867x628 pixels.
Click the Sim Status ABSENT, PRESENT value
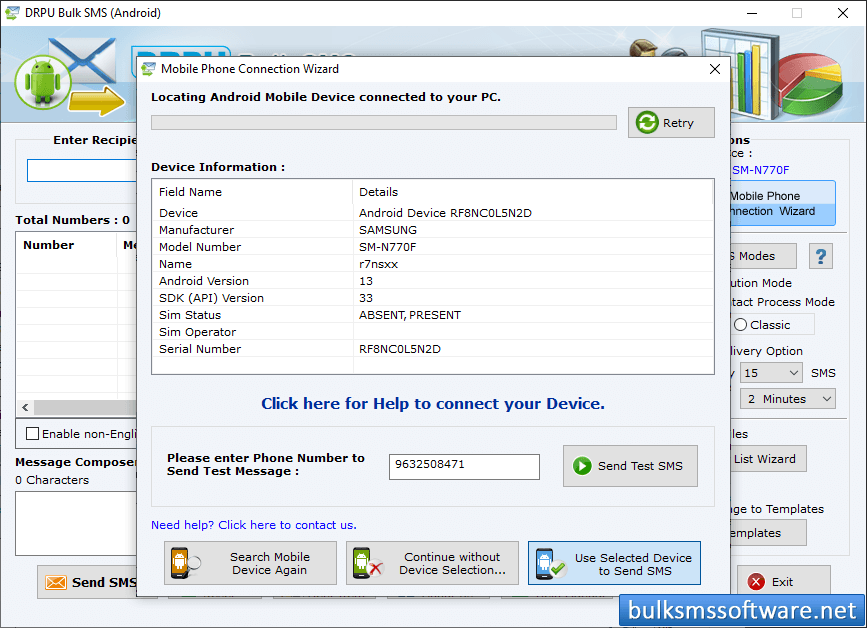(x=410, y=315)
